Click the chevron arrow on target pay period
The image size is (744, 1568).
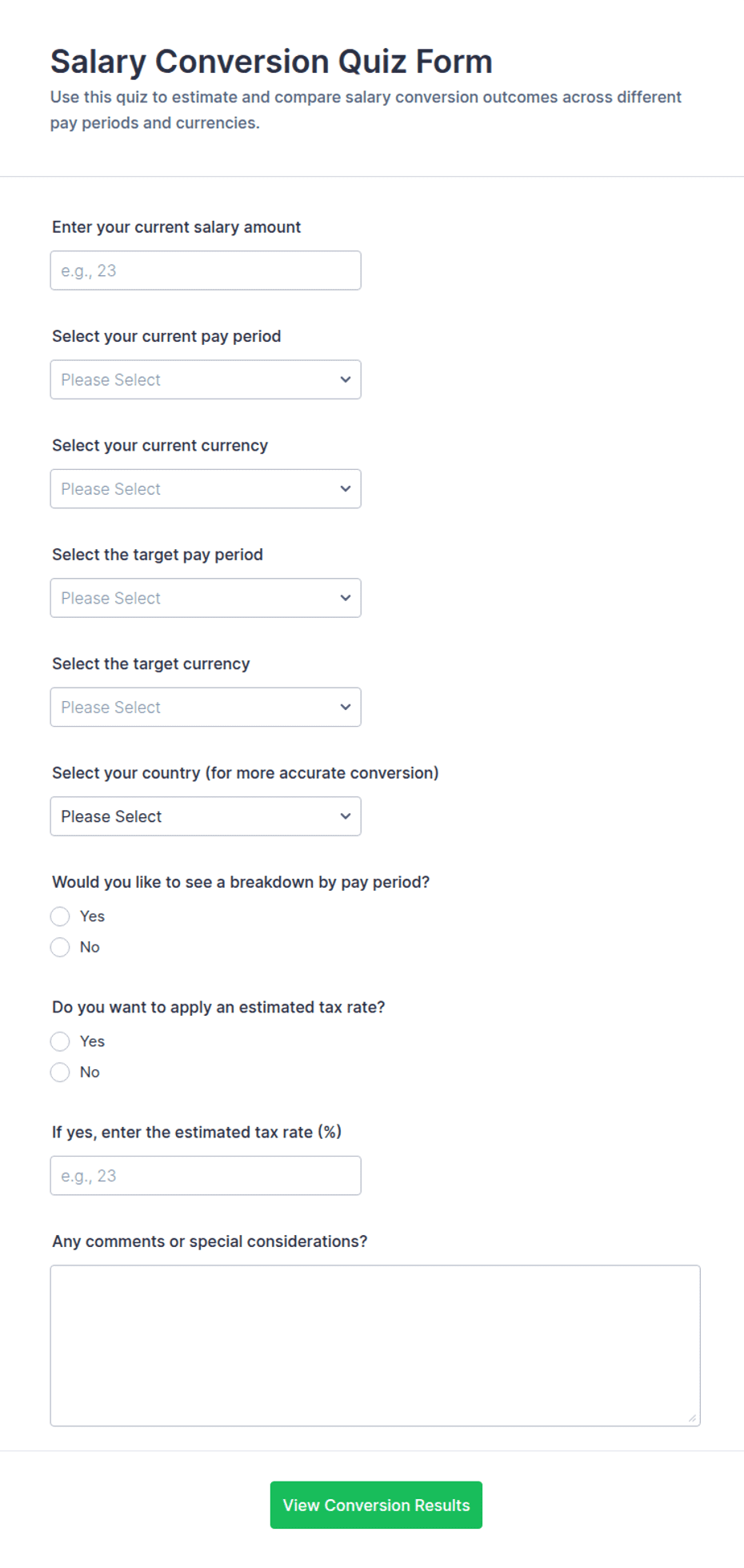[x=346, y=598]
